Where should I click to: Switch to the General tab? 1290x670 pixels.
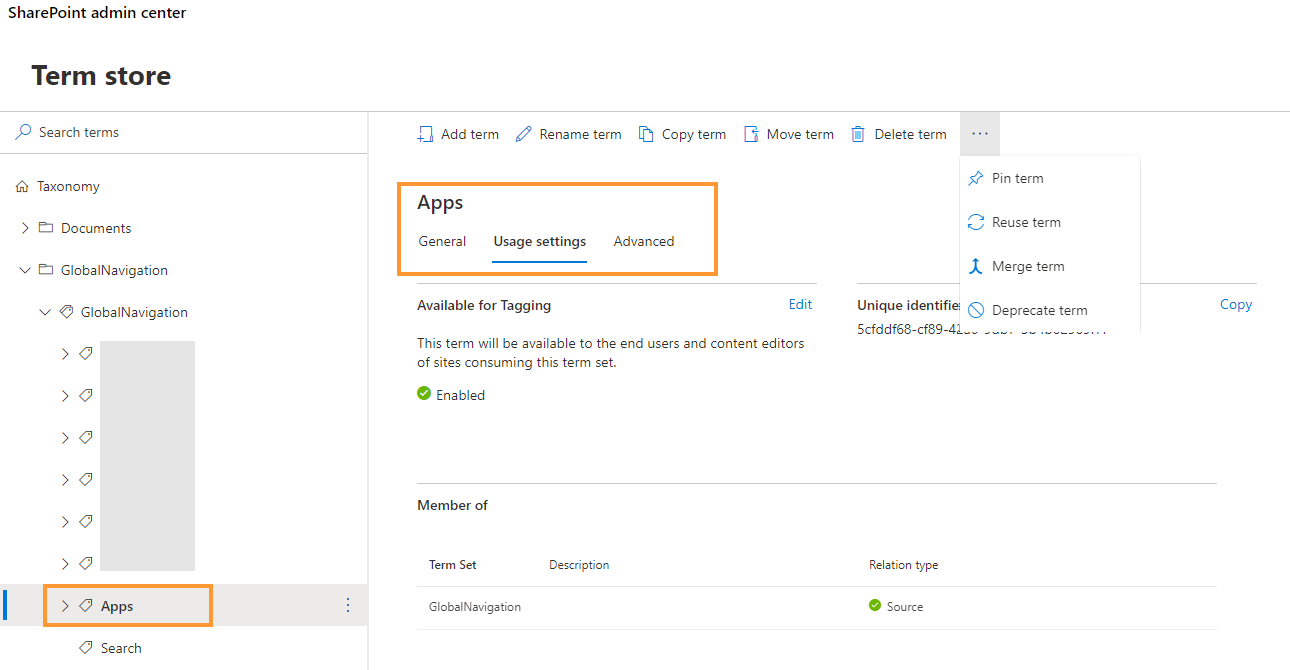pyautogui.click(x=442, y=241)
